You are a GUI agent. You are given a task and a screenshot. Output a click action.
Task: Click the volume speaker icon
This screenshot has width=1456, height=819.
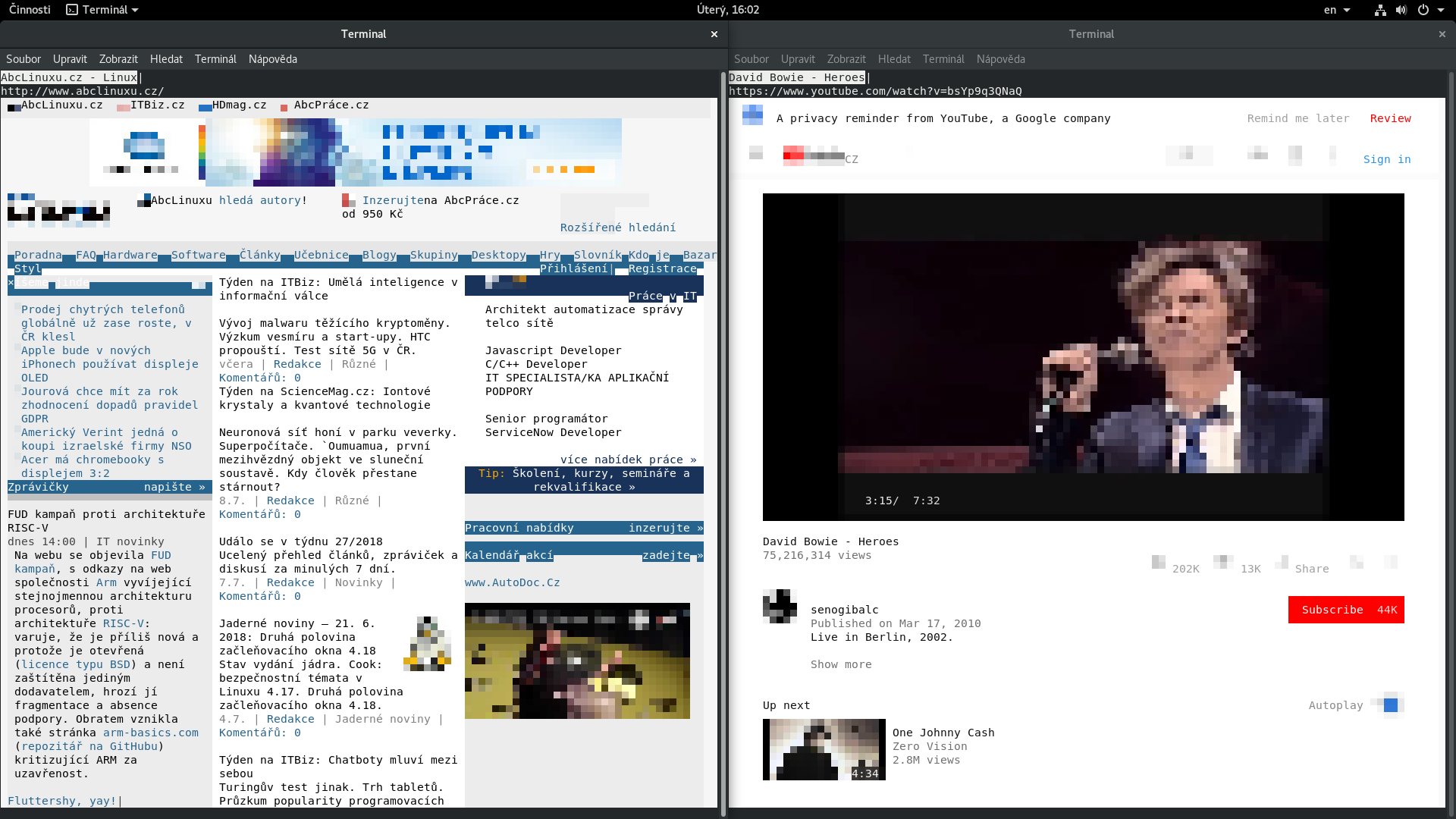click(x=1401, y=10)
